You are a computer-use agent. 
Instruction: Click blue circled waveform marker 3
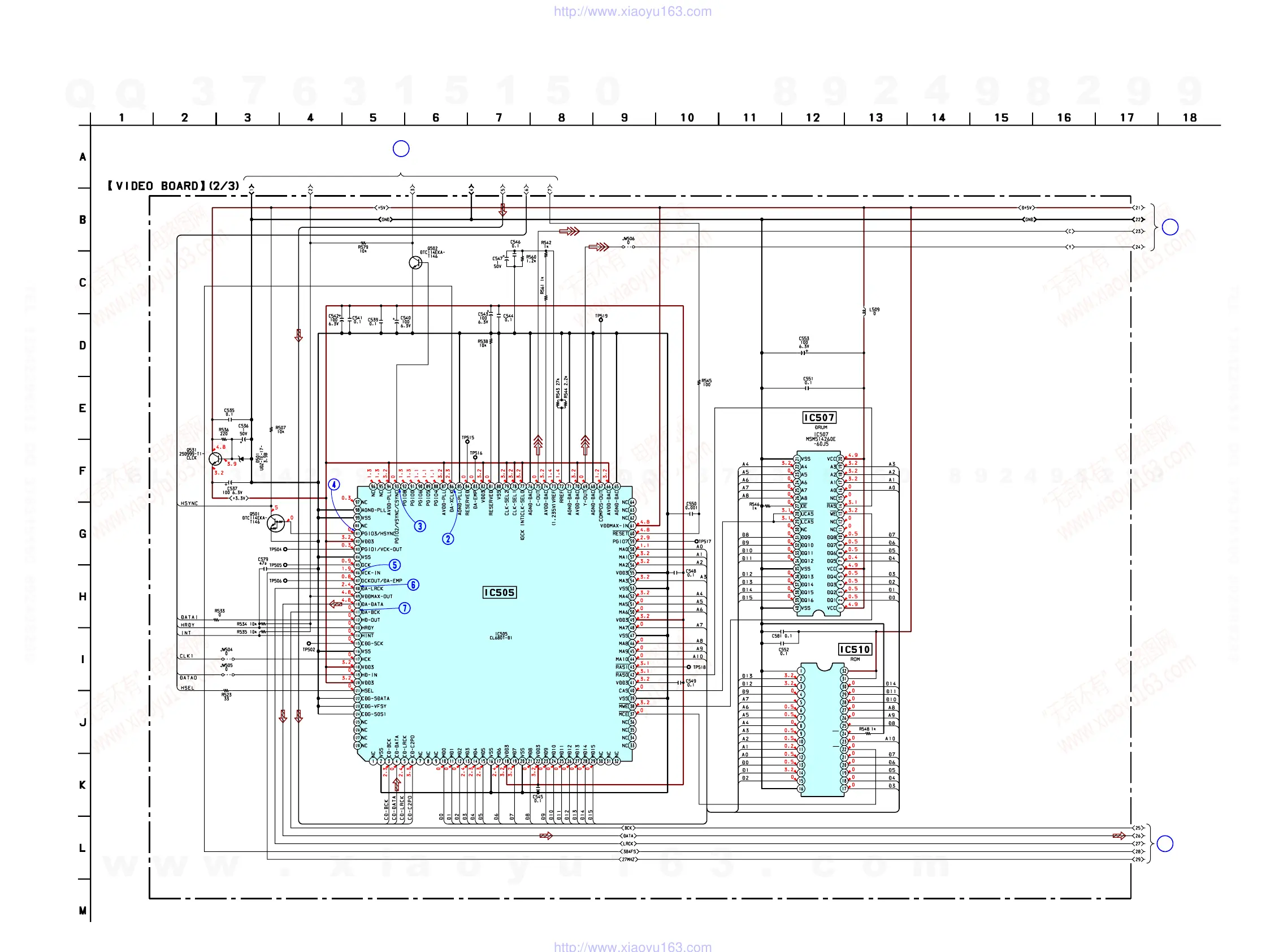point(420,526)
